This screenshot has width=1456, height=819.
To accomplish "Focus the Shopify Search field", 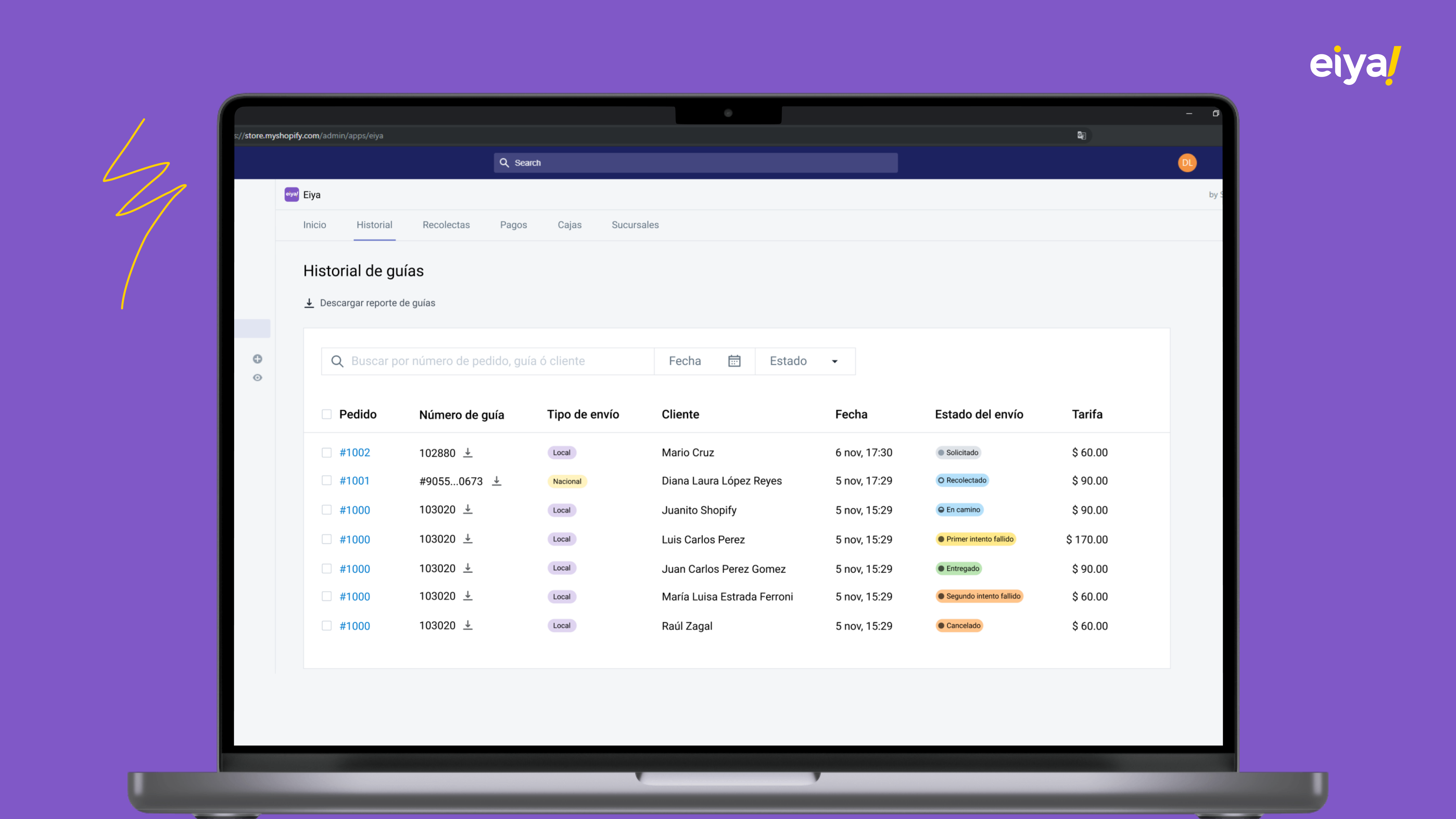I will tap(695, 163).
